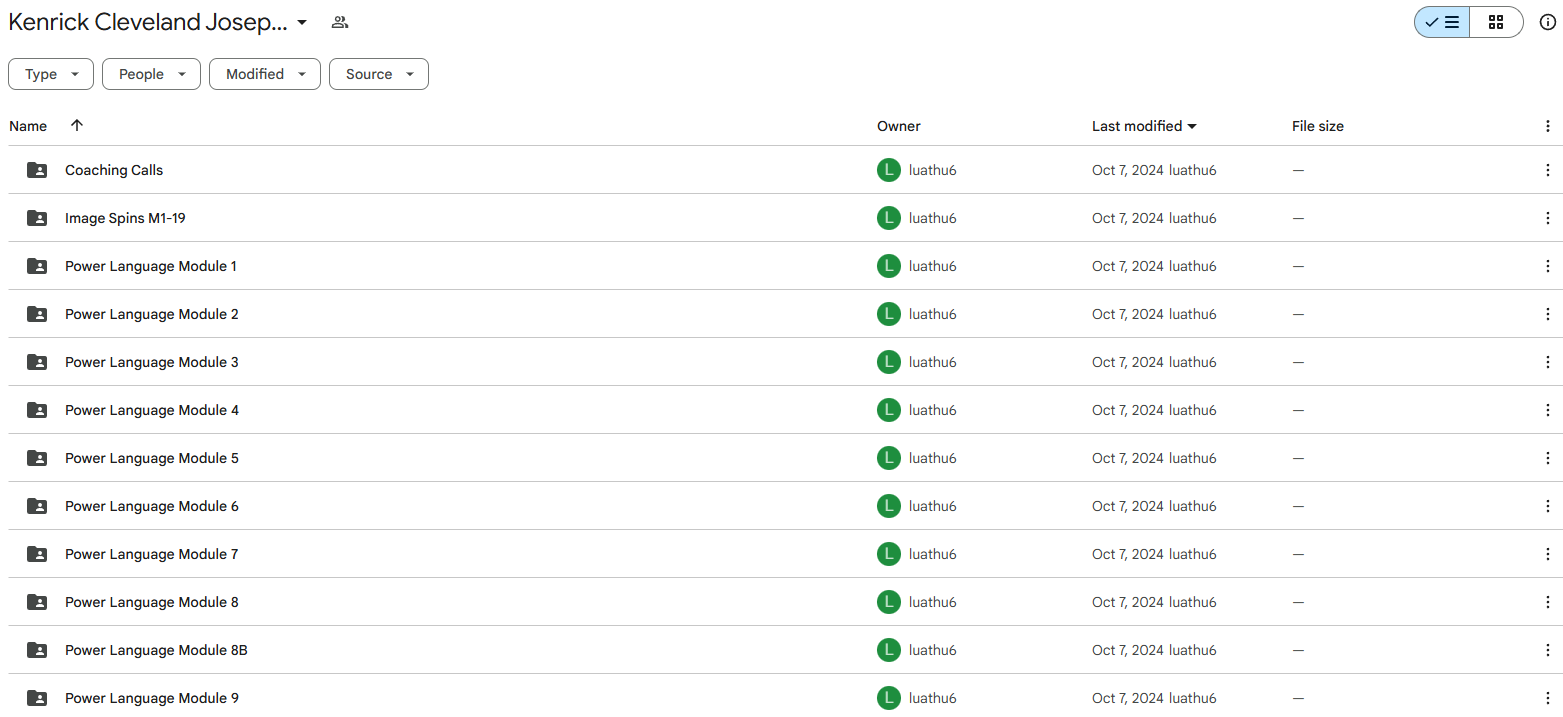Click the column header three-dot options icon

1547,126
